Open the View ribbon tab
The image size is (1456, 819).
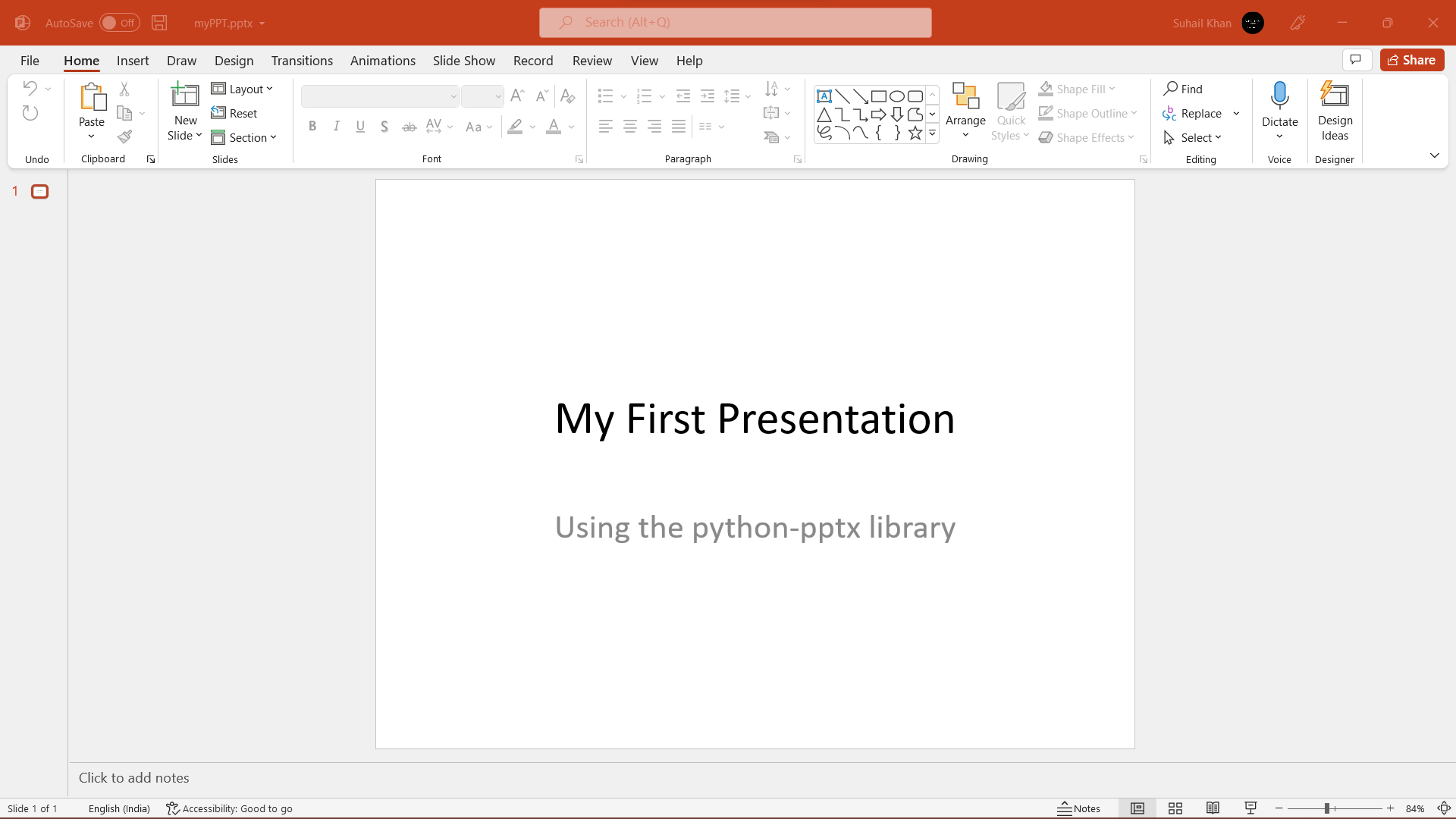click(x=644, y=60)
